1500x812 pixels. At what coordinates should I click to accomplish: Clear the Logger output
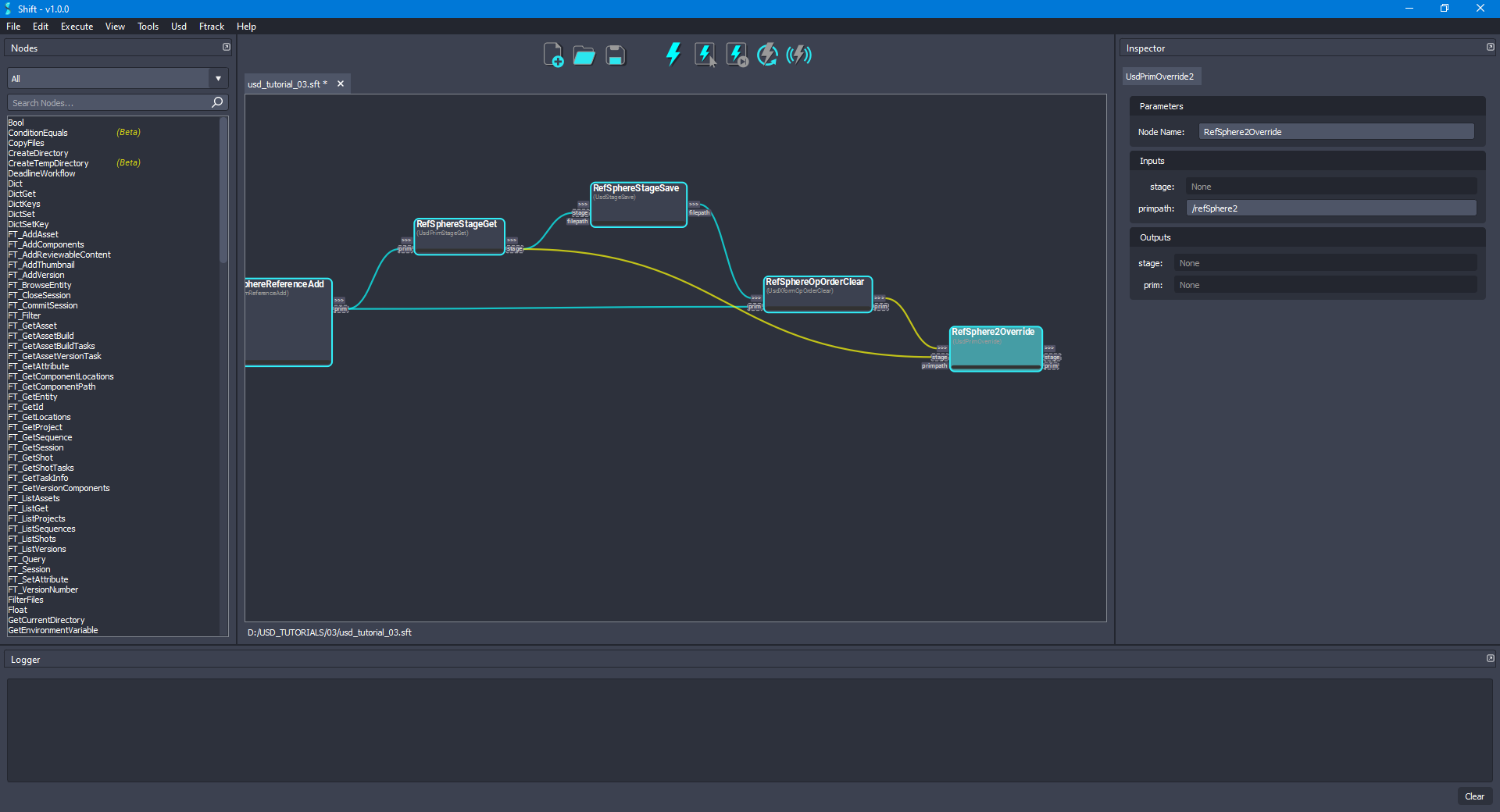1474,796
